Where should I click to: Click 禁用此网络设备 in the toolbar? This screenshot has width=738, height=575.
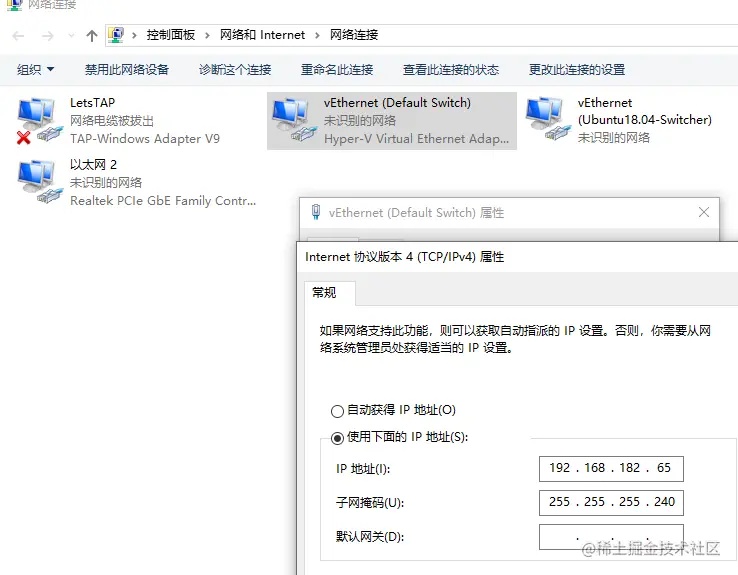pyautogui.click(x=127, y=70)
